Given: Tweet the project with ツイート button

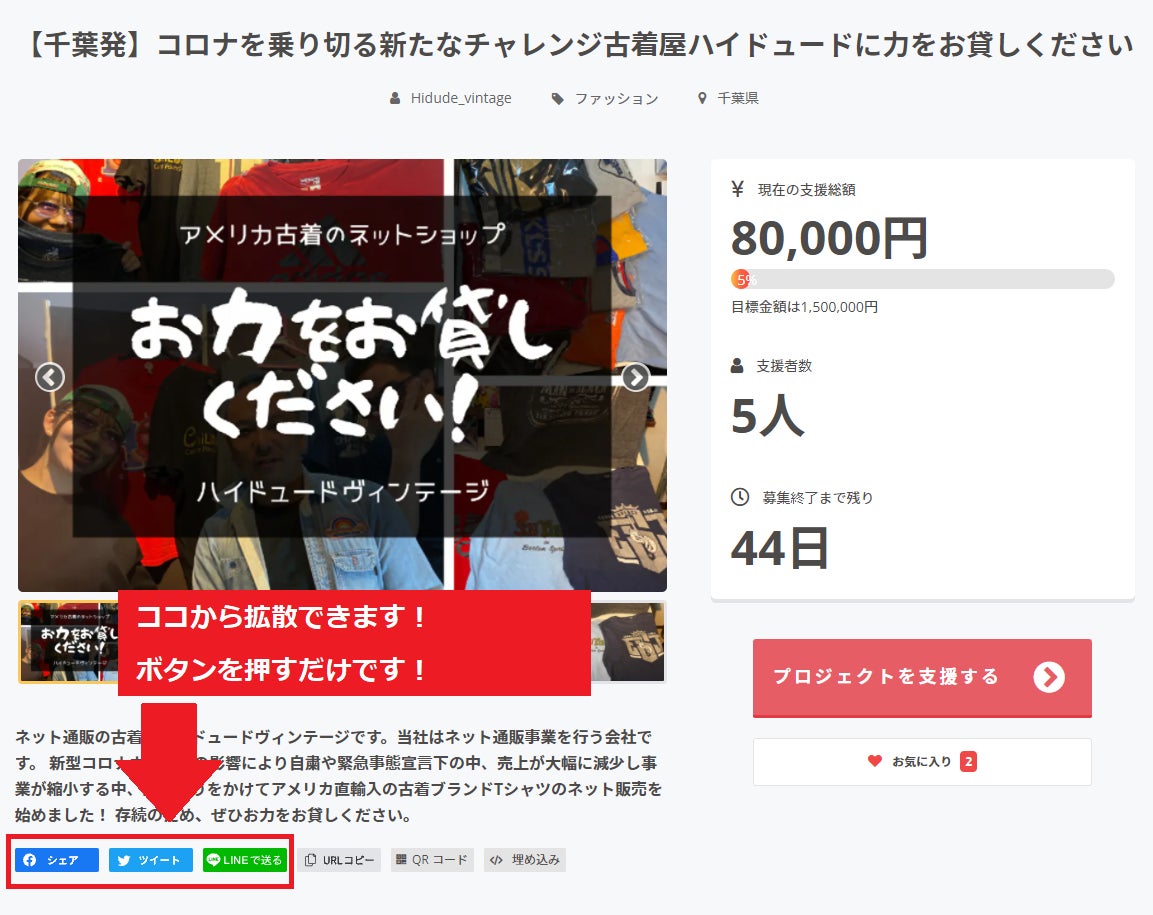Looking at the screenshot, I should (151, 860).
